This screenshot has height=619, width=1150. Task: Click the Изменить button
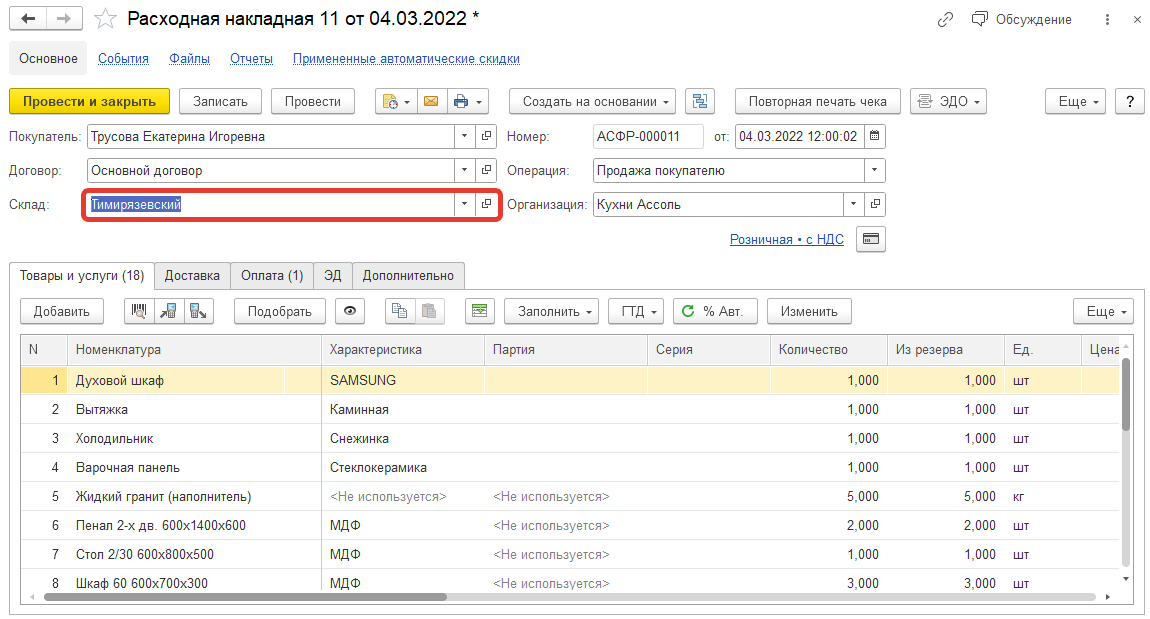pos(809,311)
